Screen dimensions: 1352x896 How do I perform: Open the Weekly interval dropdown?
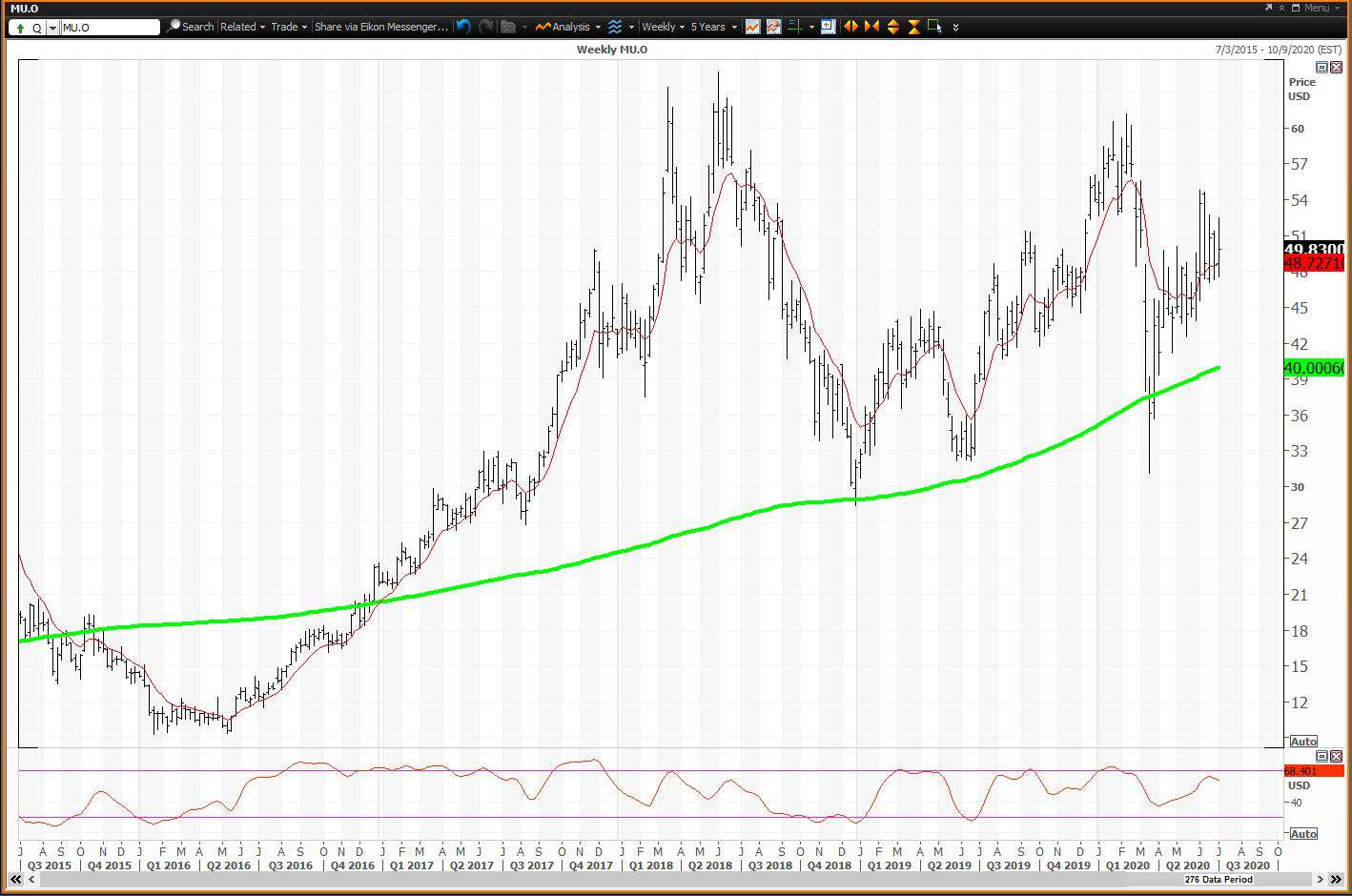664,27
